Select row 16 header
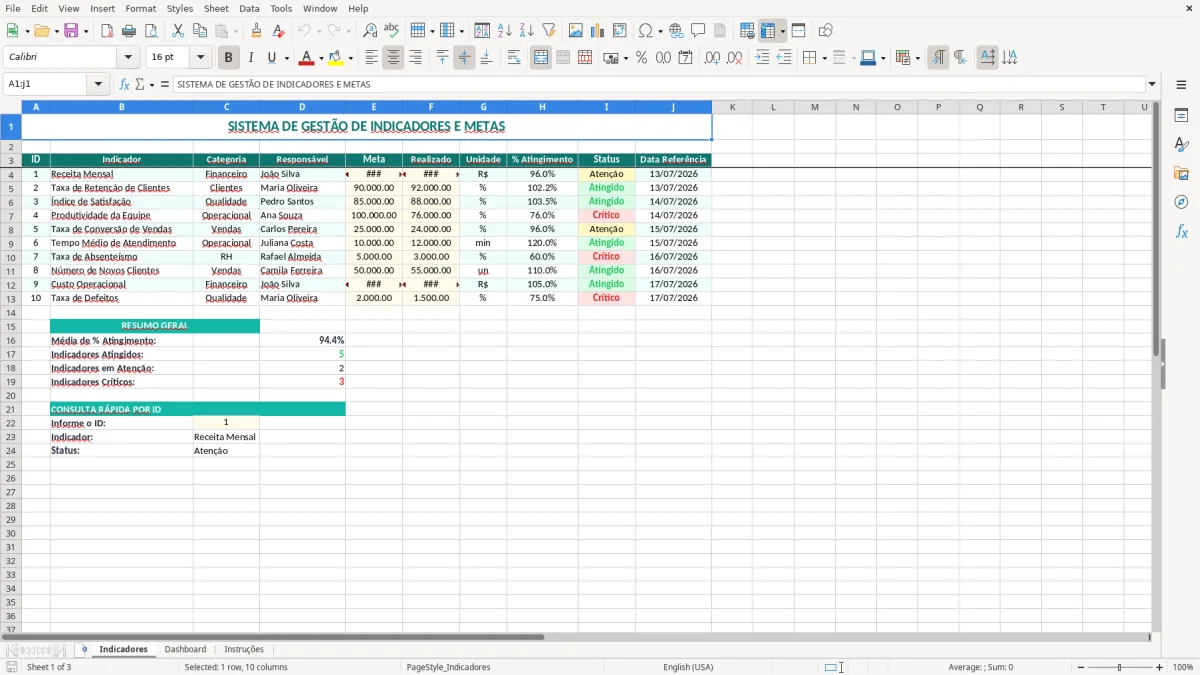The width and height of the screenshot is (1200, 675). 10,340
